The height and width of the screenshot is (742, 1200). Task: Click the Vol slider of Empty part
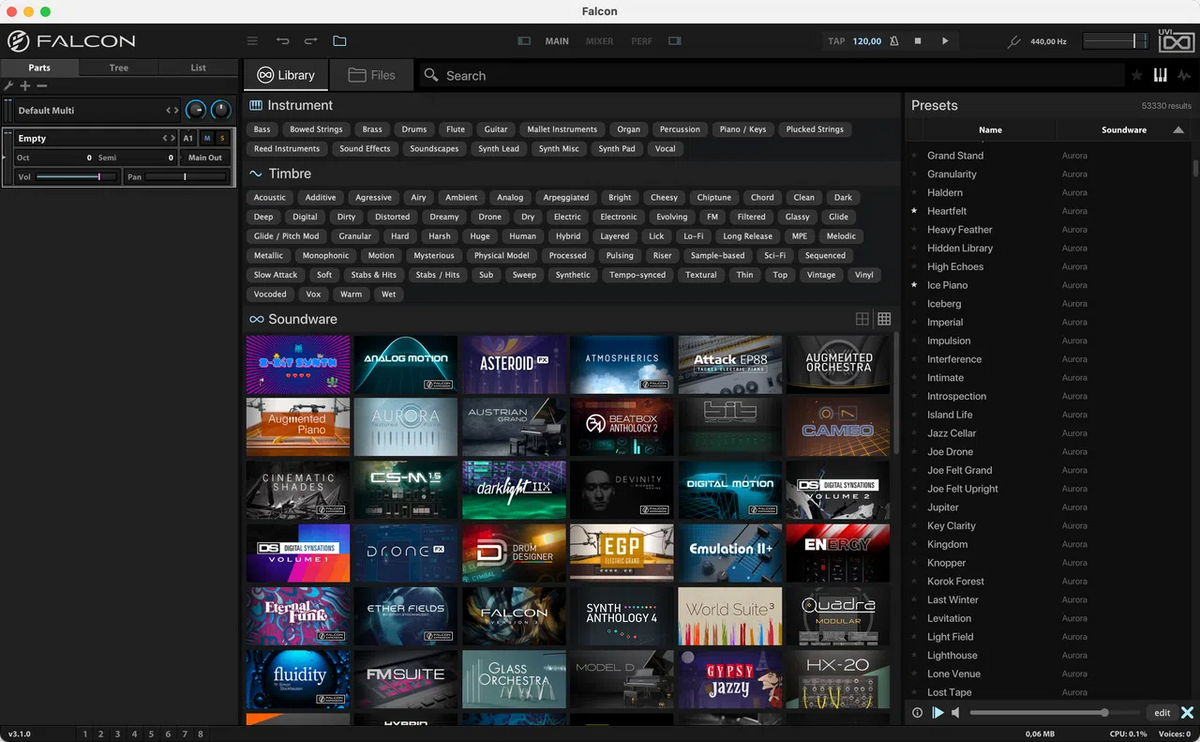pos(75,177)
